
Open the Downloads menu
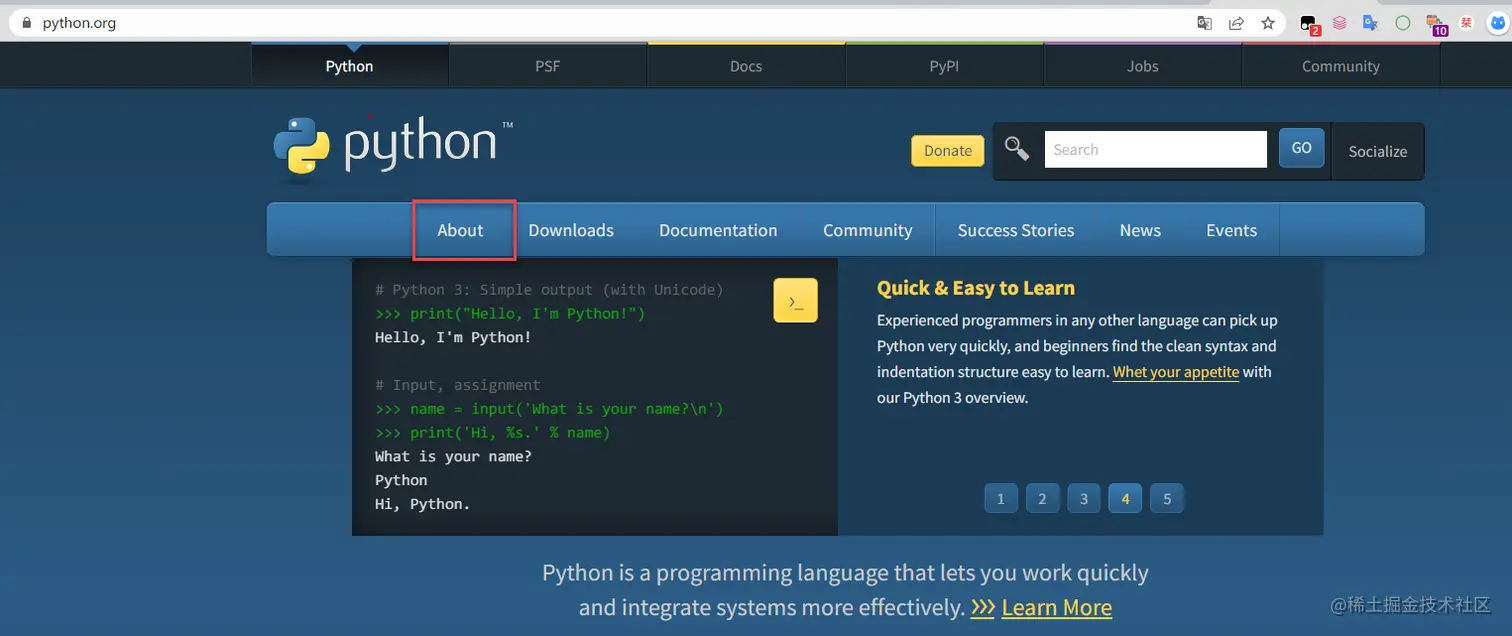coord(571,230)
